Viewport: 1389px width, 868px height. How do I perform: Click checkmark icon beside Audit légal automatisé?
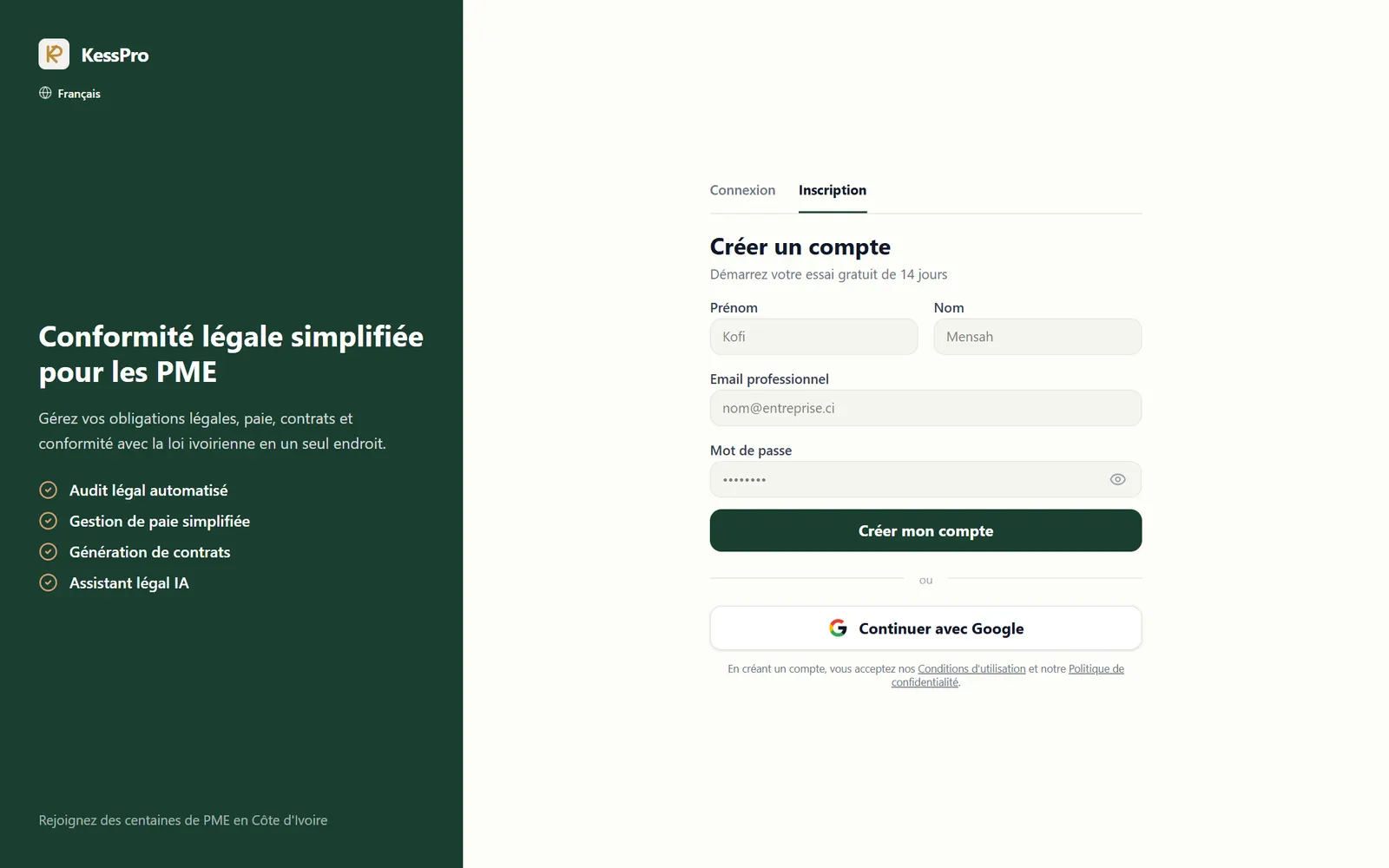pyautogui.click(x=49, y=490)
